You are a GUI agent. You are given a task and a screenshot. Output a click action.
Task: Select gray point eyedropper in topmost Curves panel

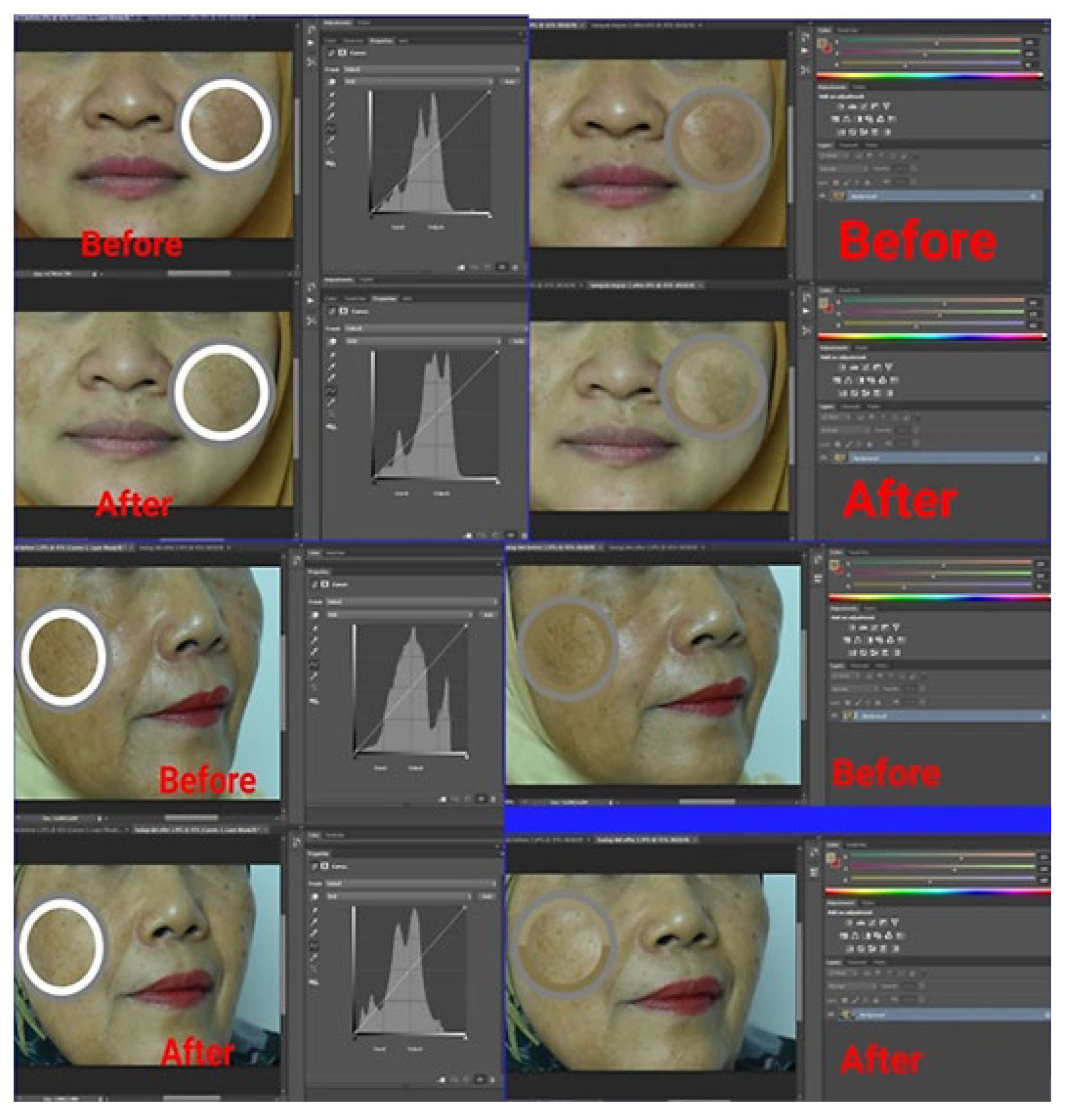click(x=332, y=106)
